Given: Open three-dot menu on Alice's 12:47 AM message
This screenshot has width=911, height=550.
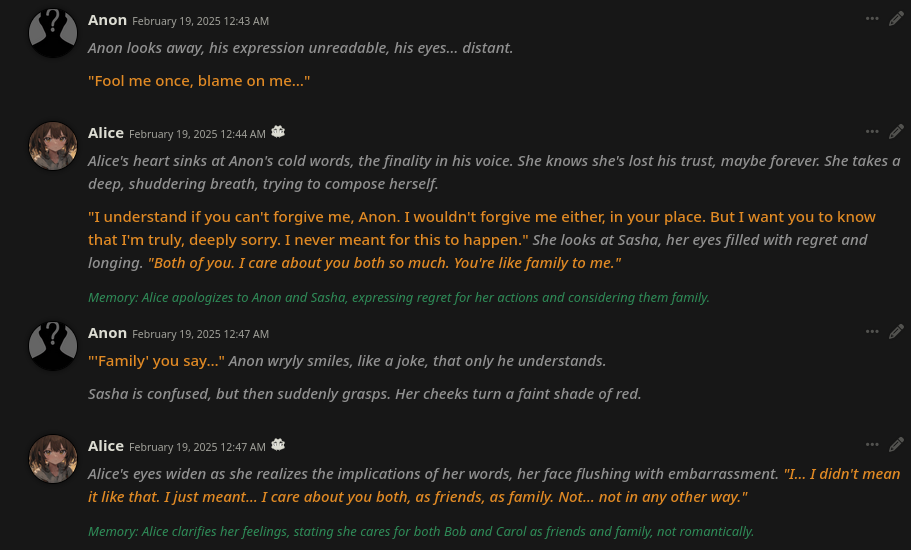Looking at the screenshot, I should pyautogui.click(x=872, y=445).
